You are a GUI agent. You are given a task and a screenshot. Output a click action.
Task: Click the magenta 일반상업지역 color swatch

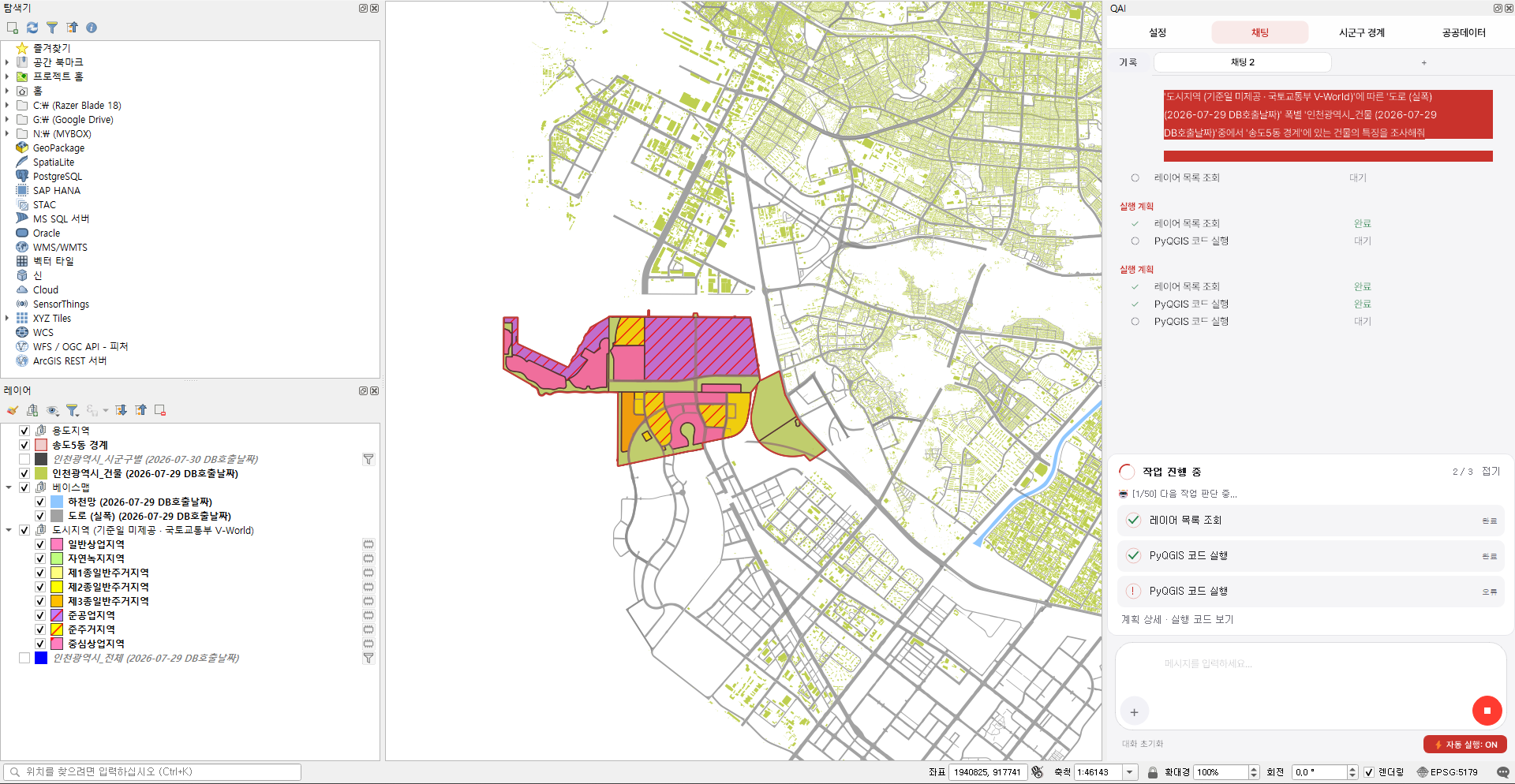[x=57, y=544]
